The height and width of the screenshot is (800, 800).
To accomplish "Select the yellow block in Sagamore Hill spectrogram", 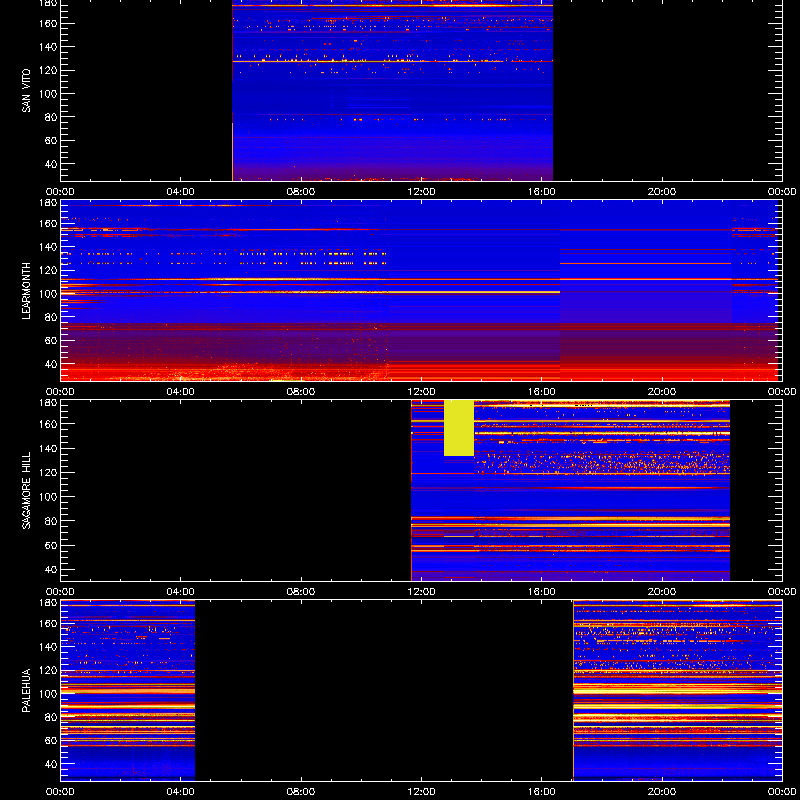I will click(x=459, y=428).
